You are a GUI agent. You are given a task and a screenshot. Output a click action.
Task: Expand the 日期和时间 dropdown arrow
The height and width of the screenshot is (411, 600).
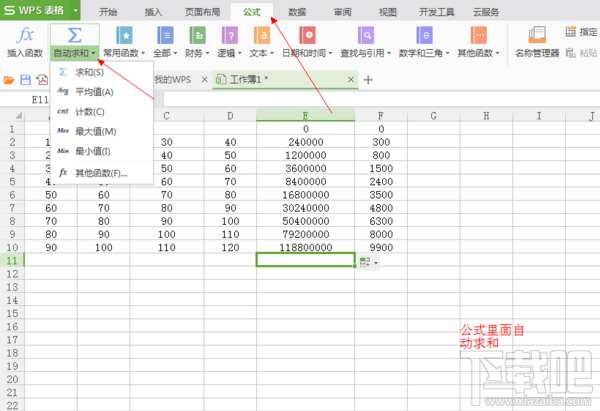coord(330,53)
